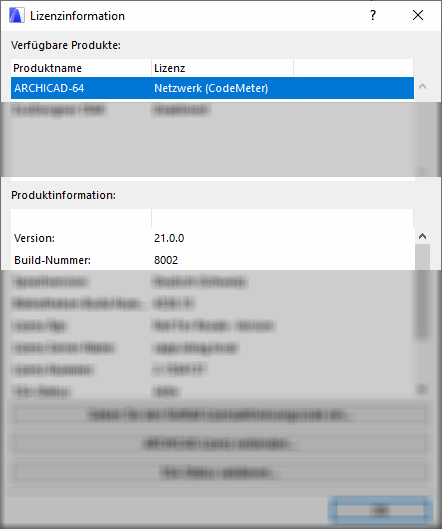Click the Lizenzinformation title text
Screen dimensions: 442x529
pos(77,16)
